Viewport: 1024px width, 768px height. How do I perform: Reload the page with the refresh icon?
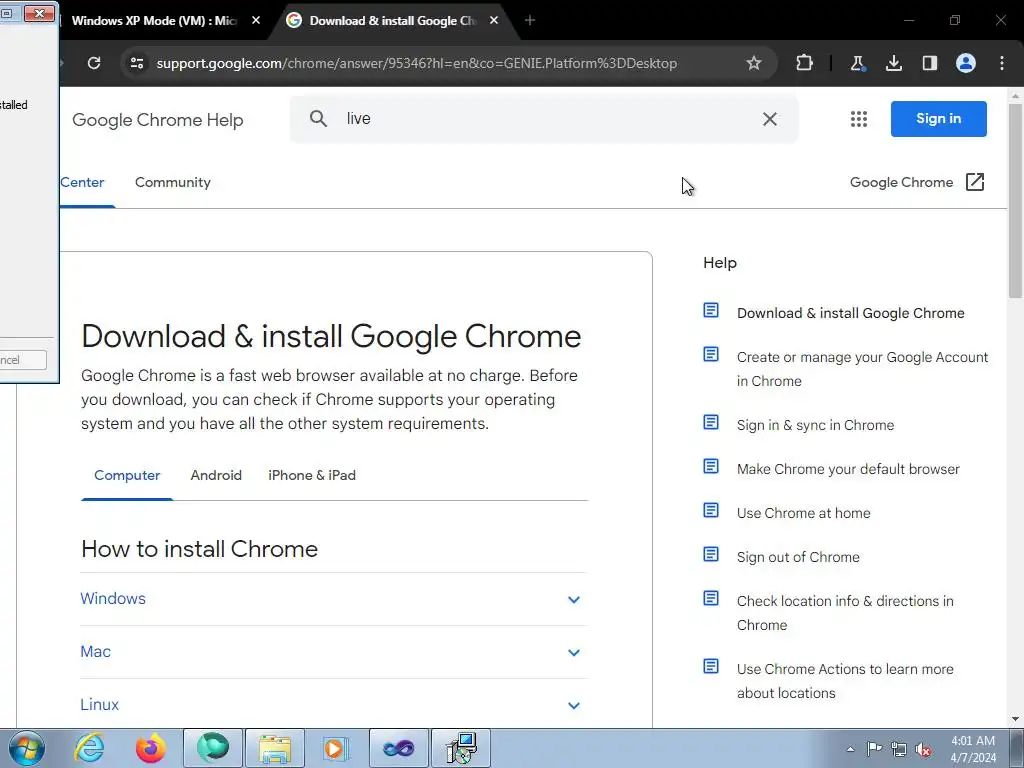[x=94, y=63]
